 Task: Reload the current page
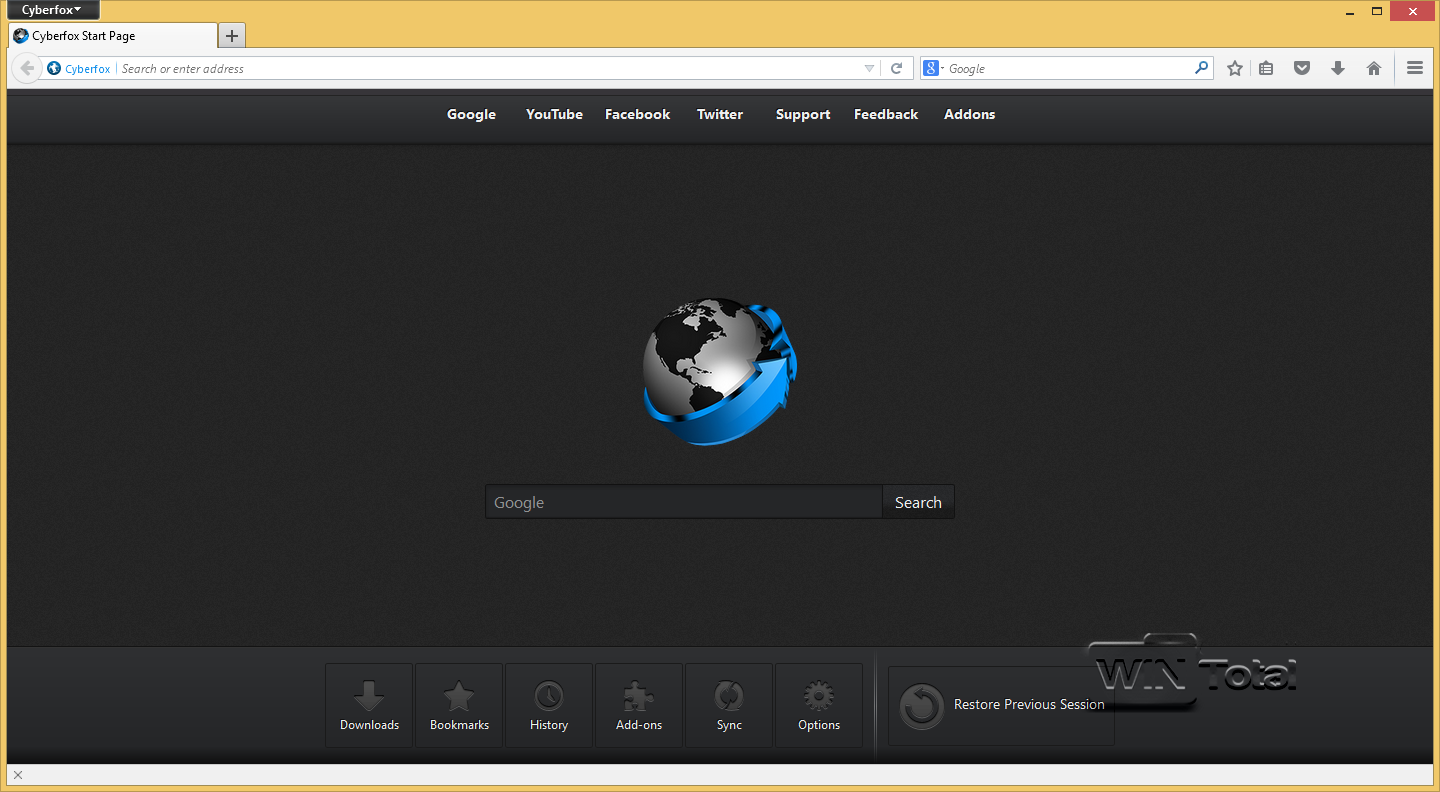(x=897, y=69)
